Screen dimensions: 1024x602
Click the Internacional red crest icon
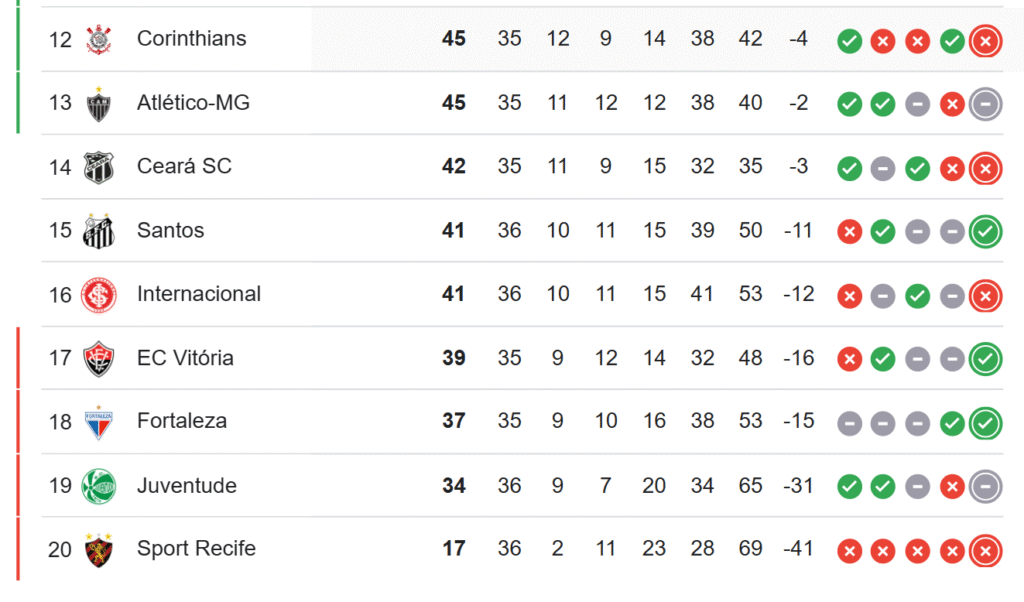99,295
